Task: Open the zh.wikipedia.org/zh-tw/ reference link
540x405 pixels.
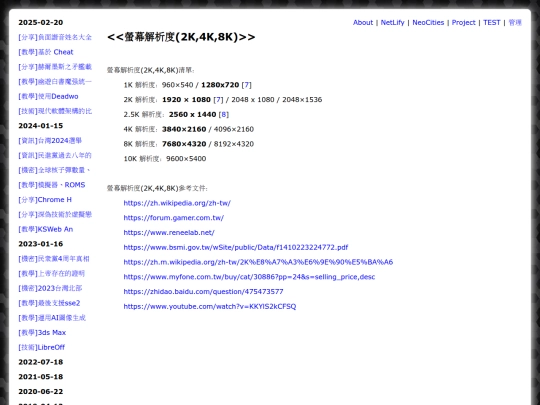Action: [x=177, y=203]
